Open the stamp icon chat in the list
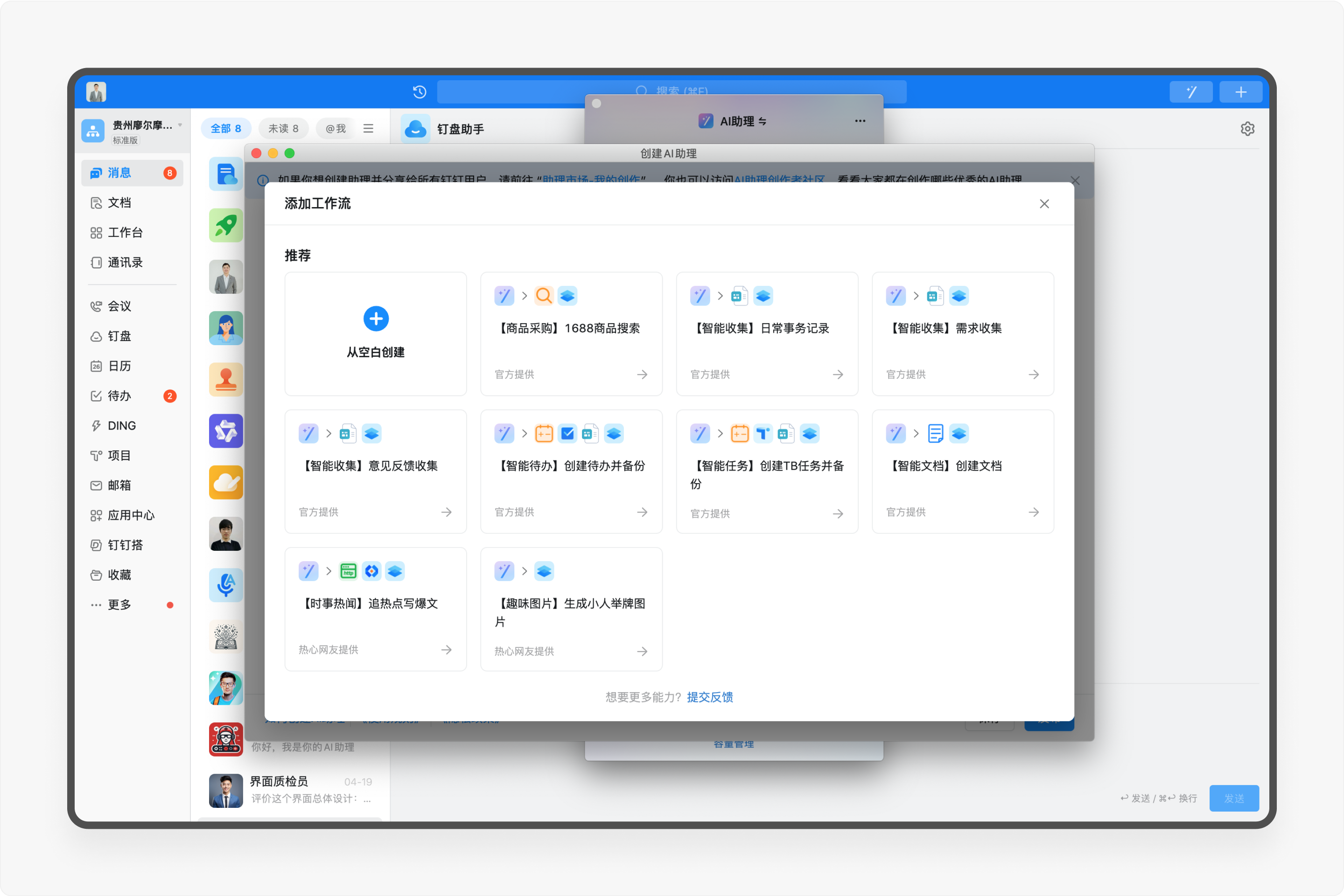This screenshot has height=896, width=1344. pos(226,379)
